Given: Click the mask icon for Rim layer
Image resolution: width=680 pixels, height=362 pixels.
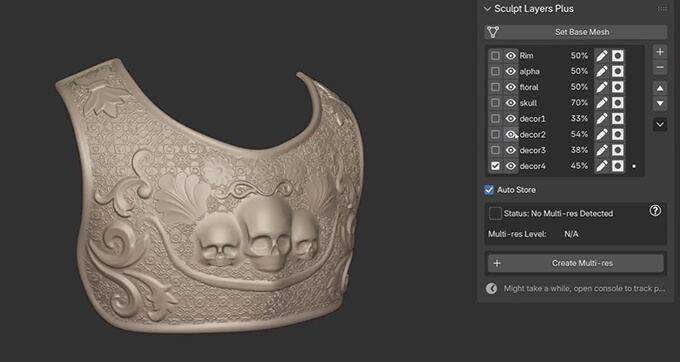Looking at the screenshot, I should pyautogui.click(x=618, y=55).
